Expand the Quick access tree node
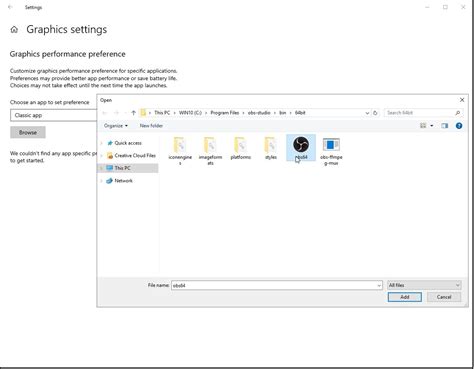 click(x=101, y=143)
